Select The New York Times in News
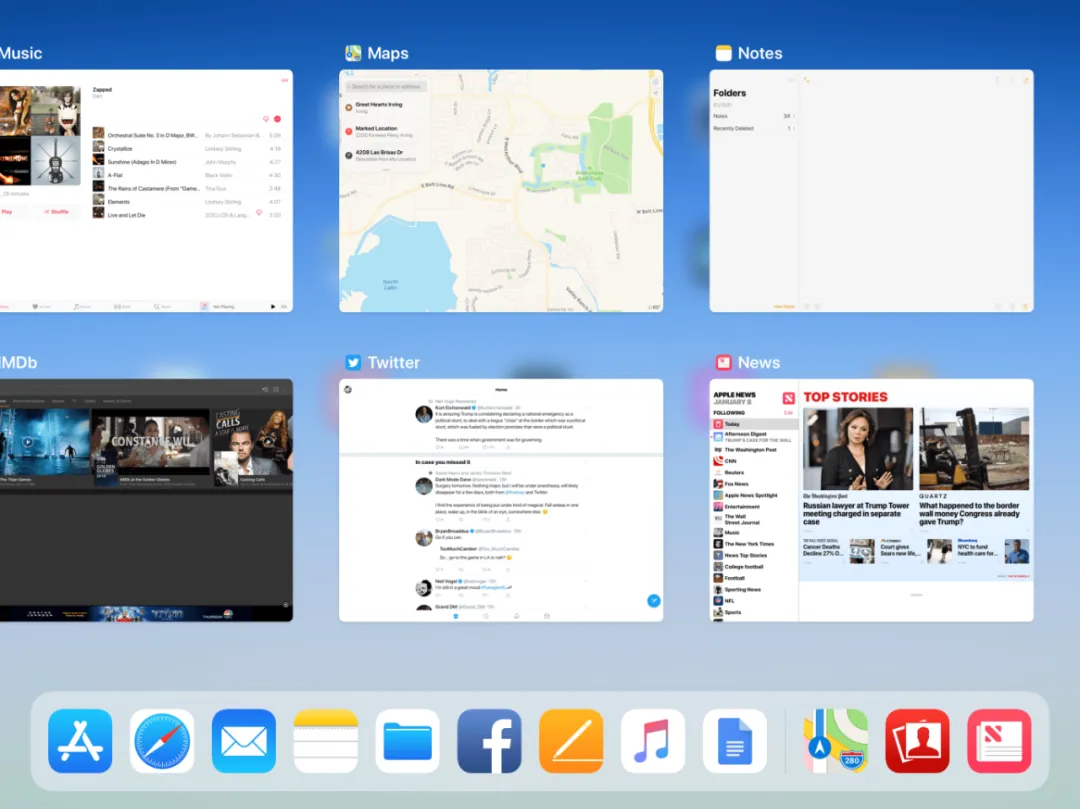 pyautogui.click(x=754, y=544)
